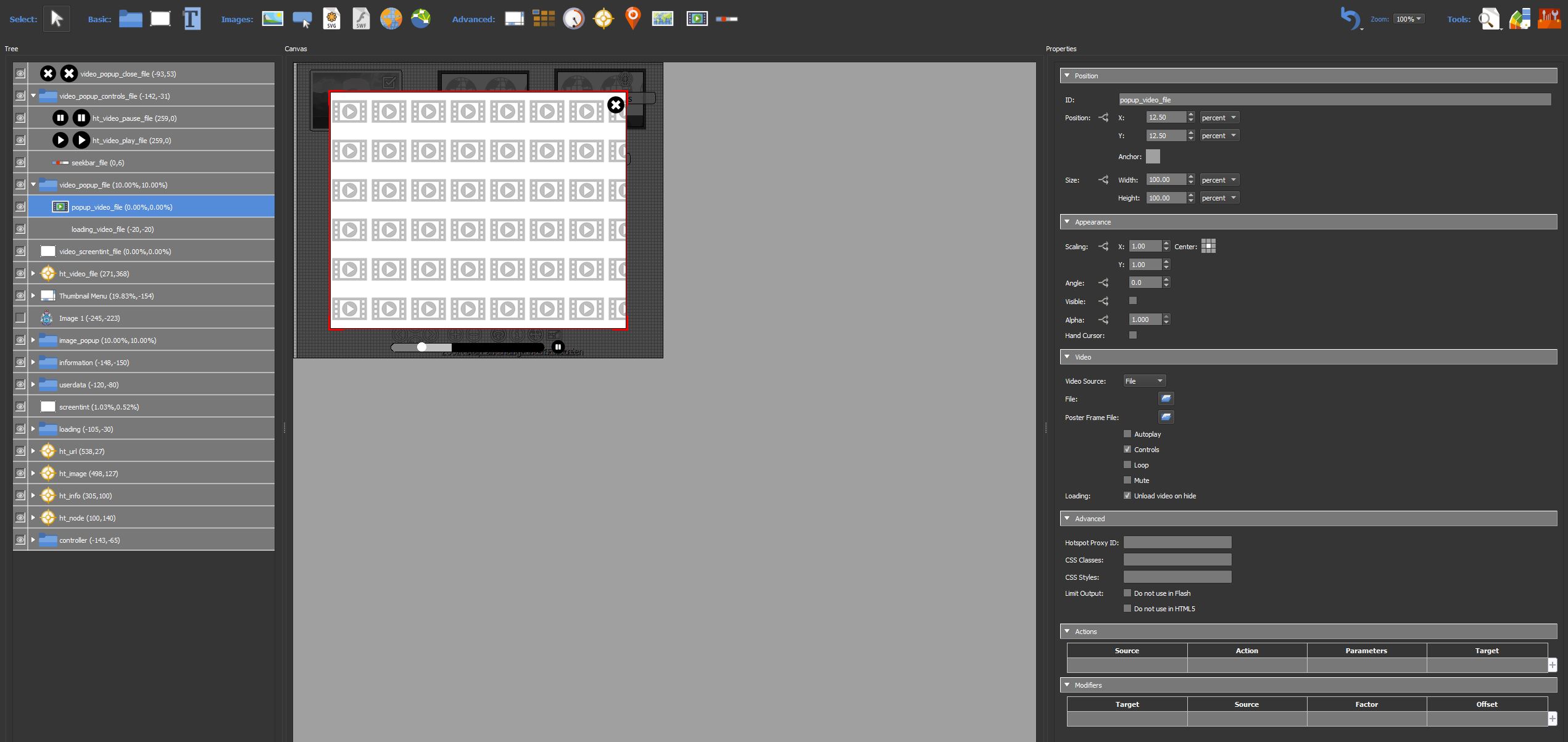Expand the image_popup folder
This screenshot has height=742, width=1568.
pos(33,340)
